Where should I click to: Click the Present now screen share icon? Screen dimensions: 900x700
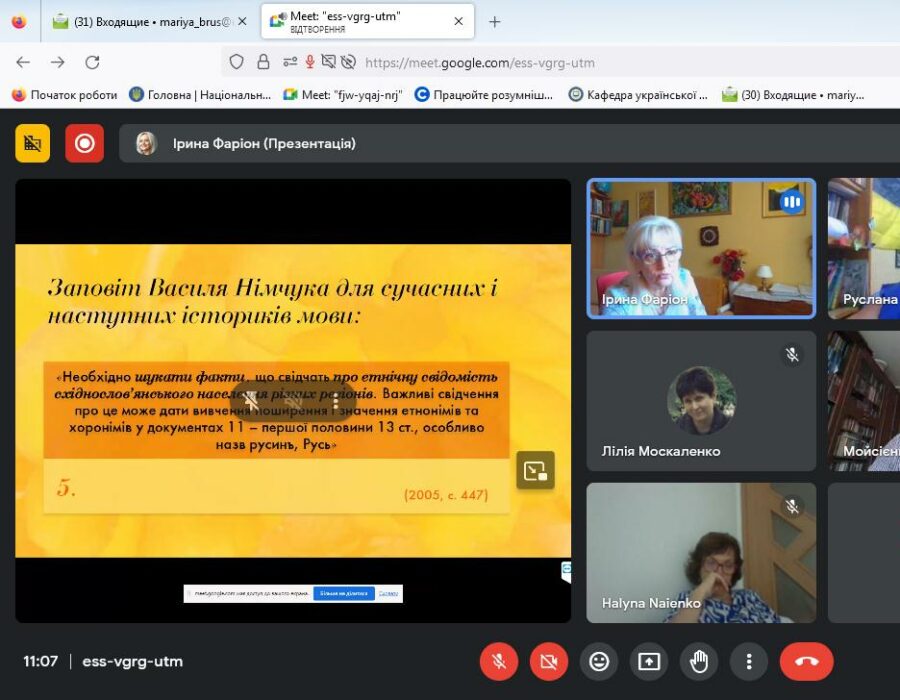pyautogui.click(x=649, y=661)
